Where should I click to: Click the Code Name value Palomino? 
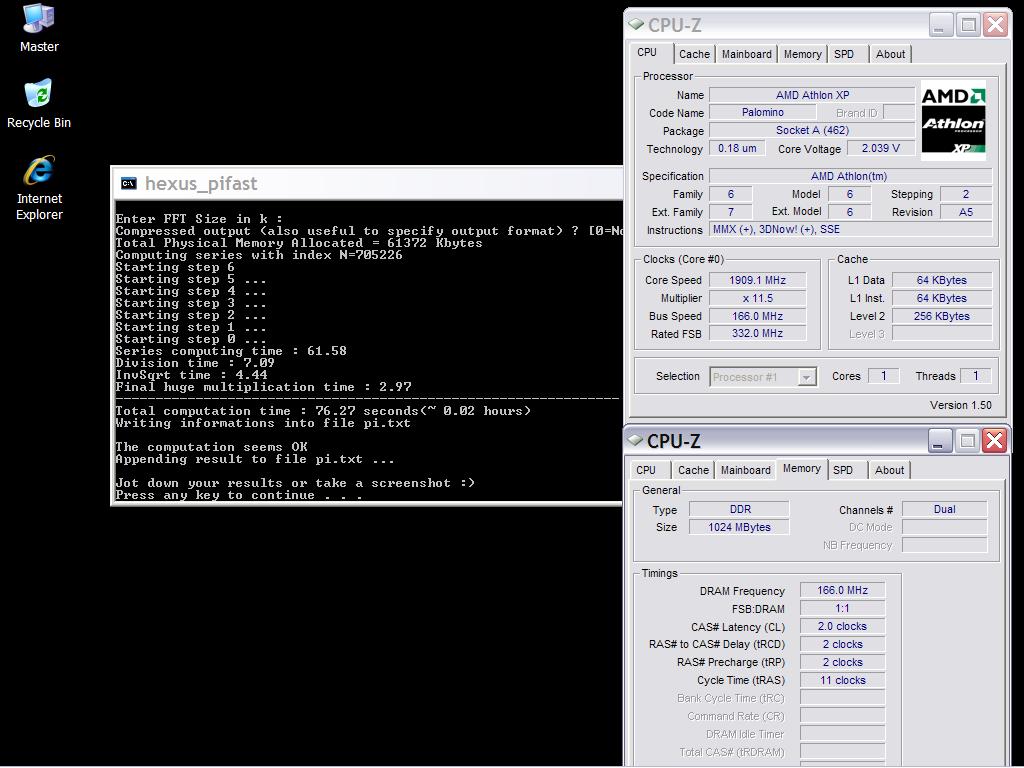763,112
